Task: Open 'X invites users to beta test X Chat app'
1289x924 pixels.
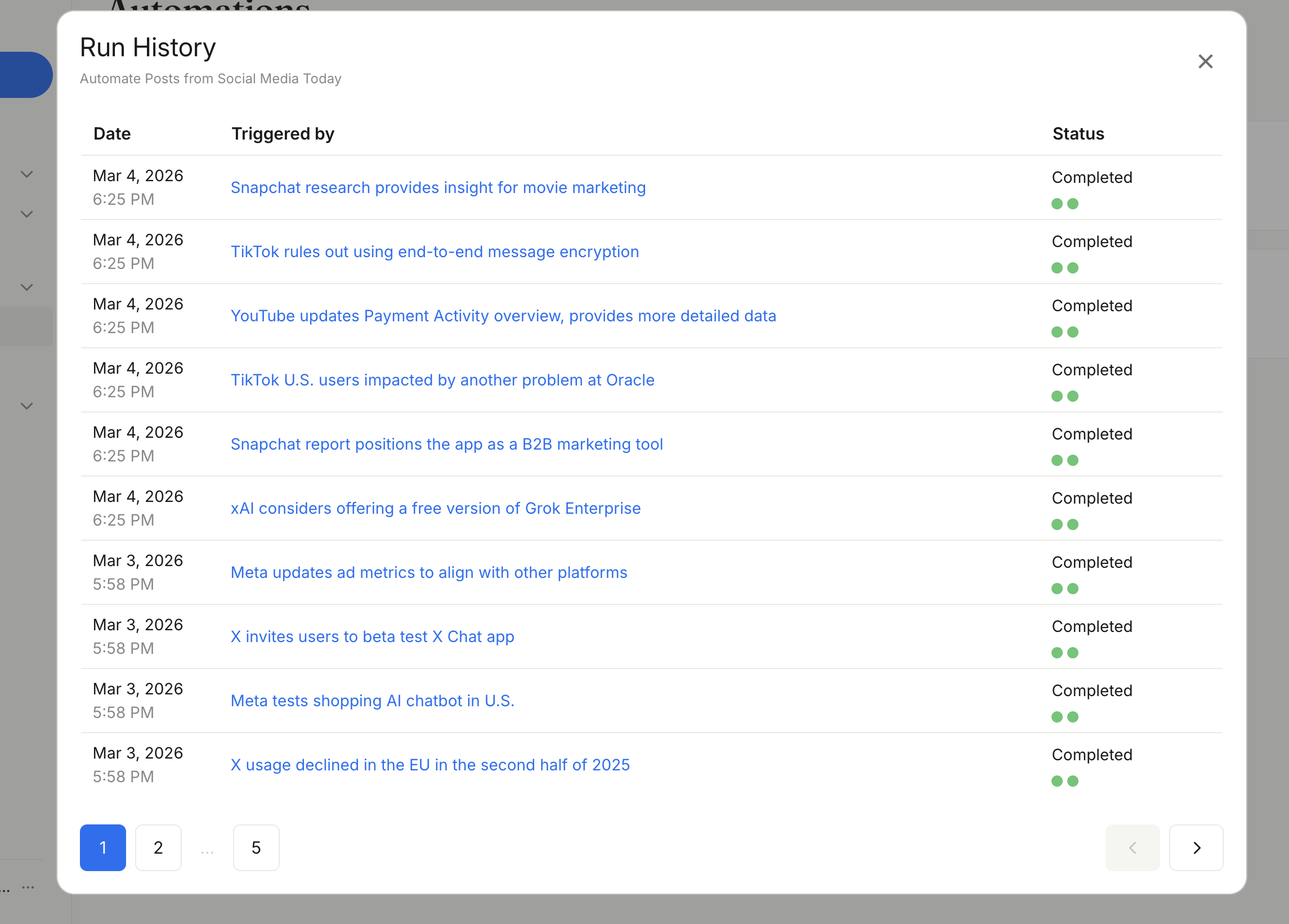Action: [x=372, y=636]
